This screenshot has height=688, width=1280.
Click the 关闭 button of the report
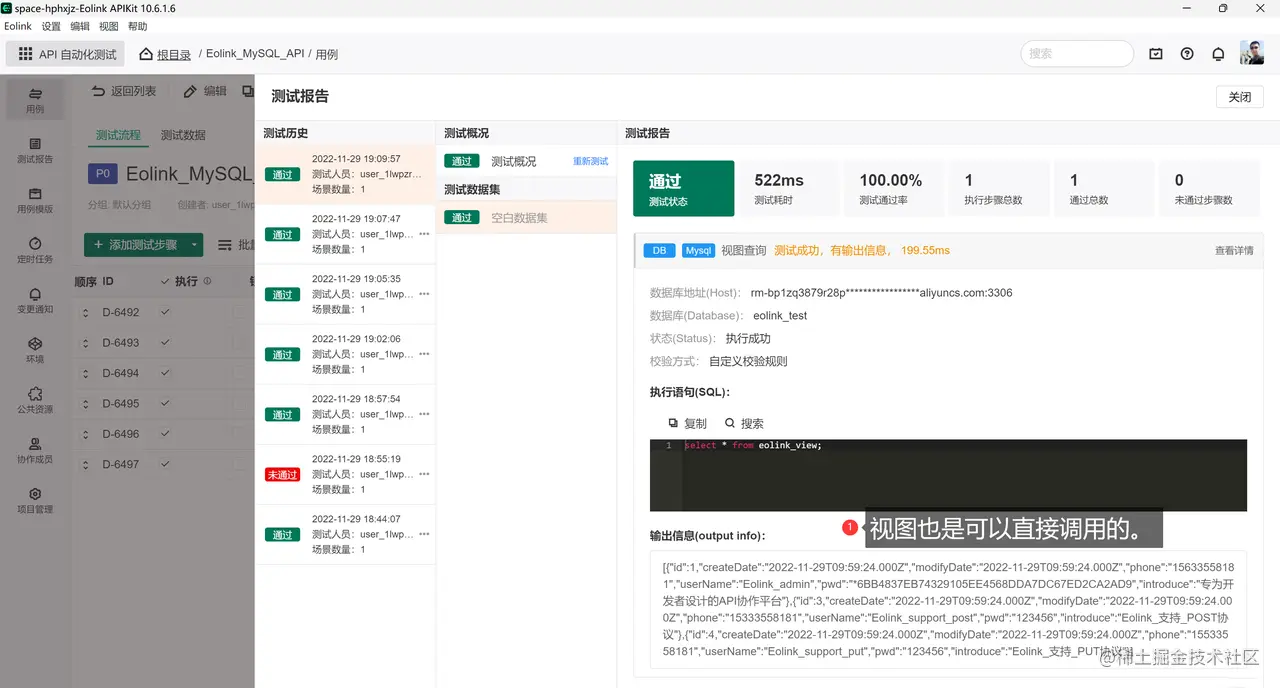coord(1240,97)
